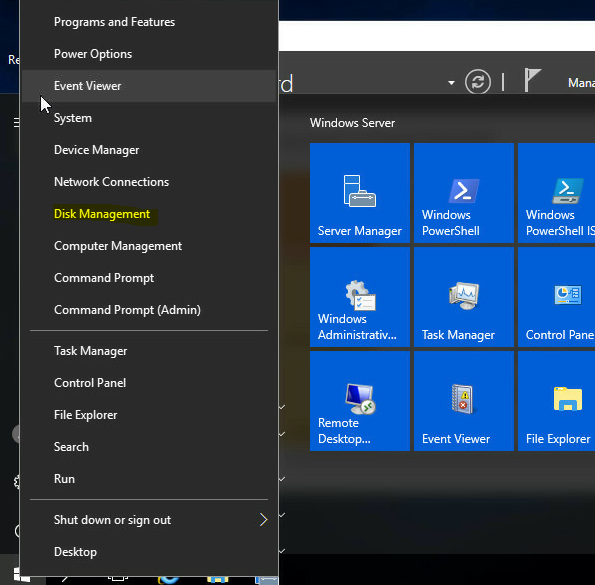Open the Server Manager tile
The image size is (595, 585).
point(360,193)
